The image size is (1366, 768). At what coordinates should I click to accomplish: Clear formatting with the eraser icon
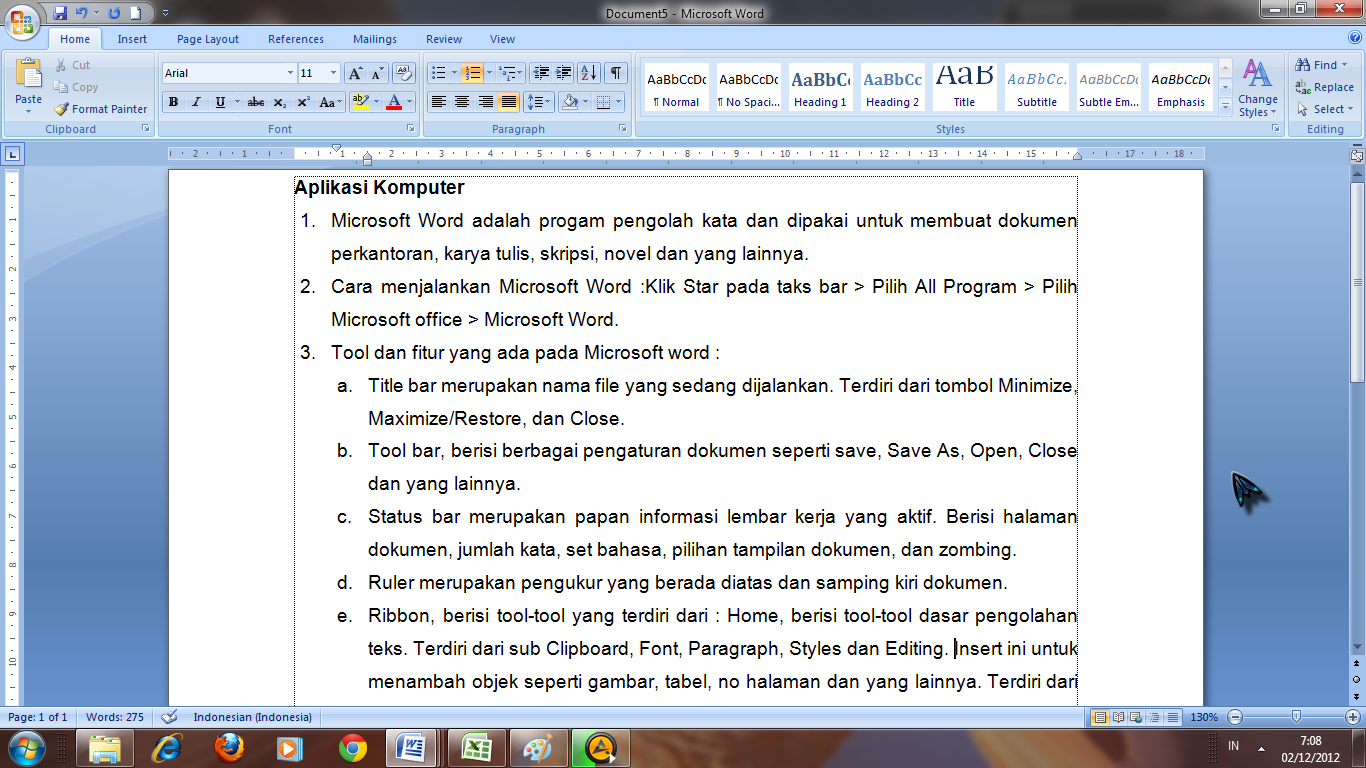[x=403, y=72]
